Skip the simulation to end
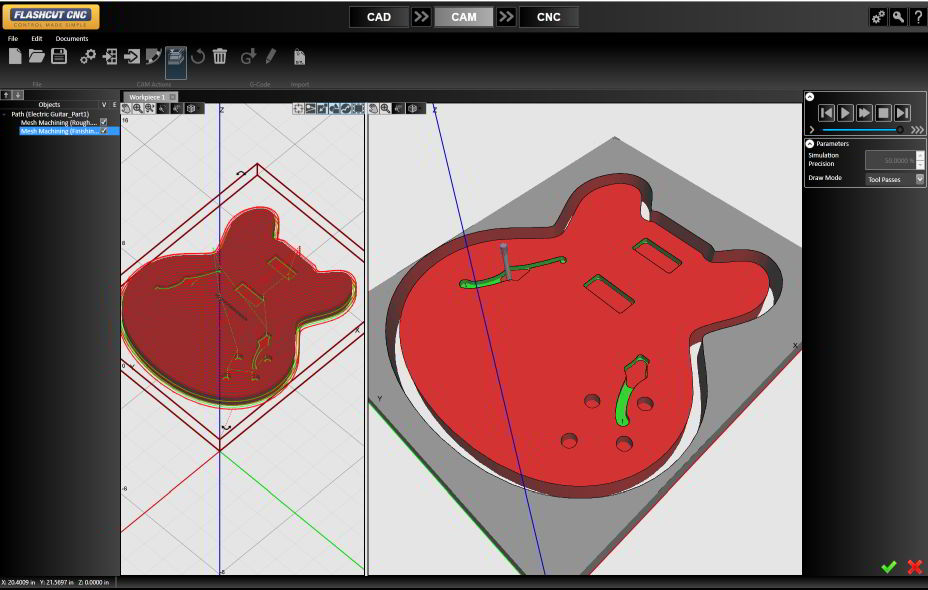This screenshot has height=590, width=928. (x=902, y=112)
